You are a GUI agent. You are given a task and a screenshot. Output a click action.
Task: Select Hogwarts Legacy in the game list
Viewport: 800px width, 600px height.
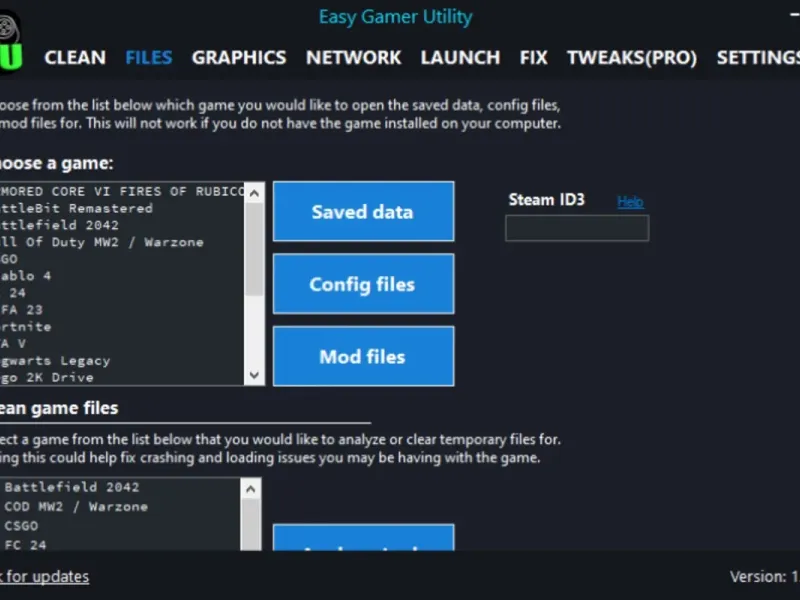point(122,361)
